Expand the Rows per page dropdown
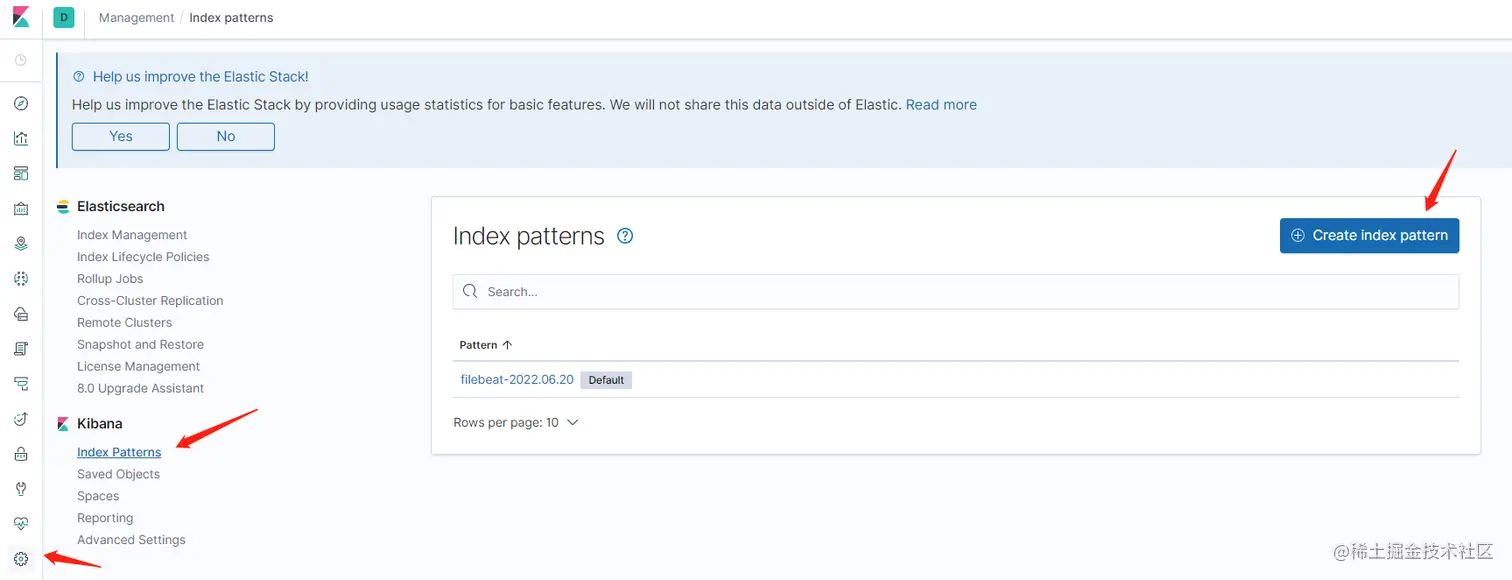1512x580 pixels. pyautogui.click(x=516, y=423)
